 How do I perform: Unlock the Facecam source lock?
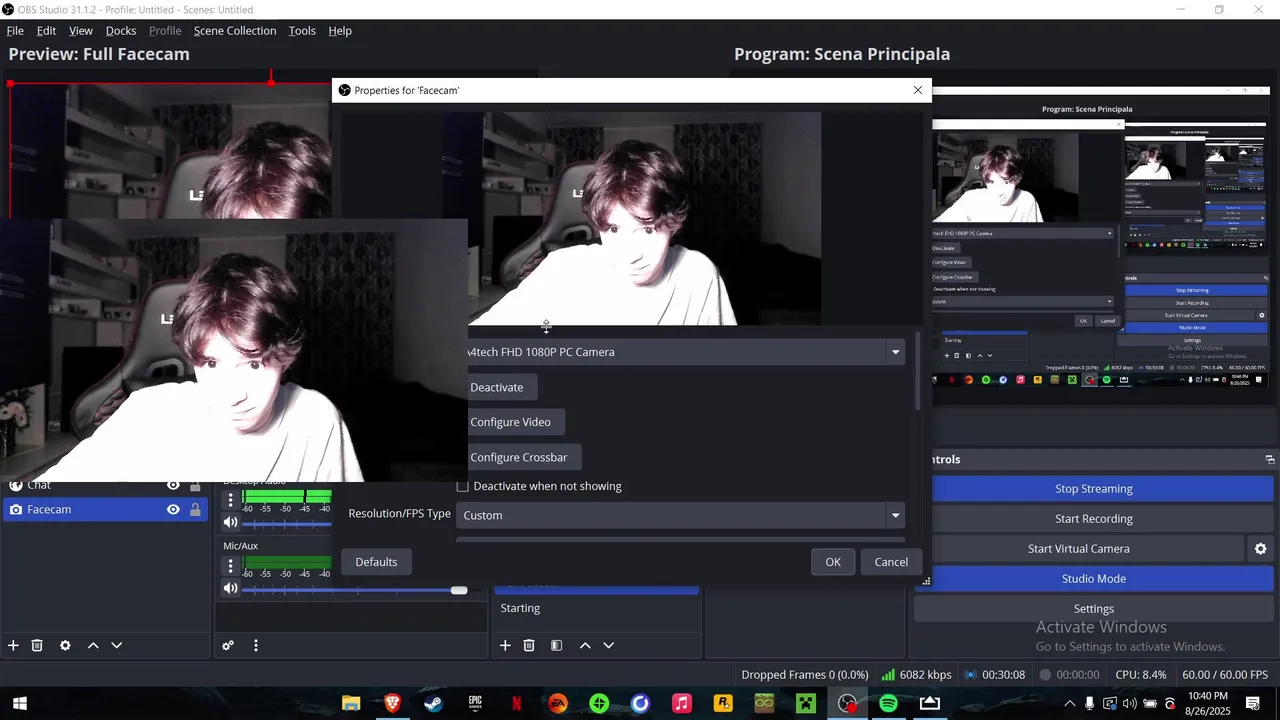(195, 510)
